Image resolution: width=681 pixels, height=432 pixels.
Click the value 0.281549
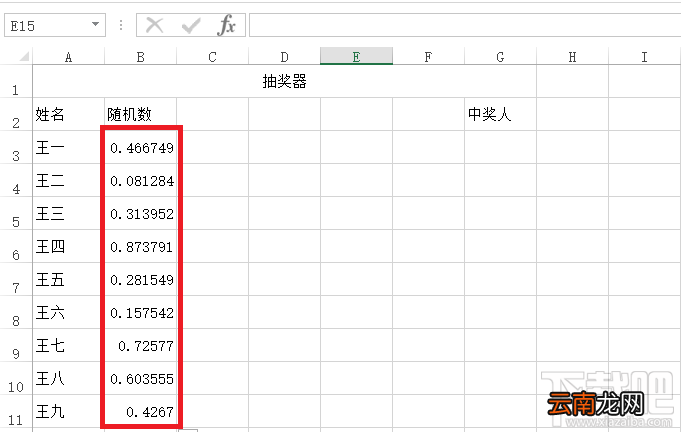pyautogui.click(x=142, y=280)
